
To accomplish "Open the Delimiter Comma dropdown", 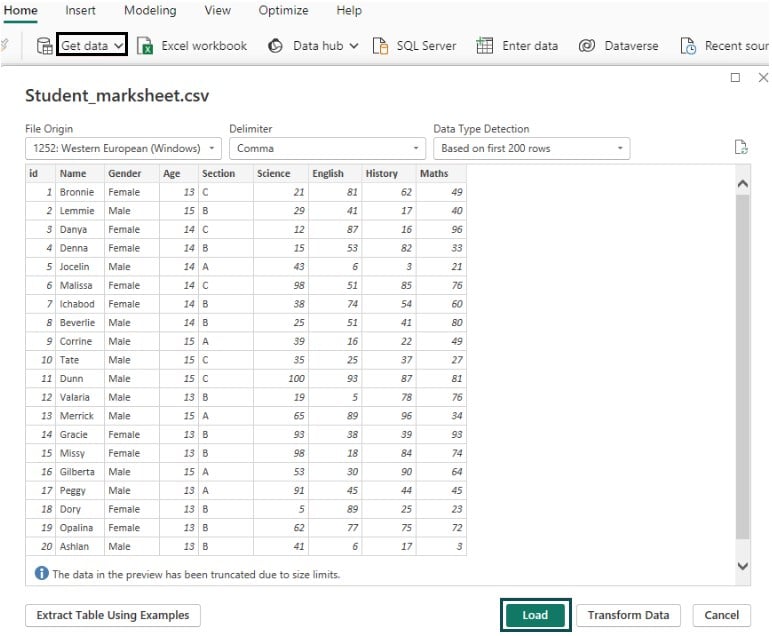I will click(x=327, y=148).
